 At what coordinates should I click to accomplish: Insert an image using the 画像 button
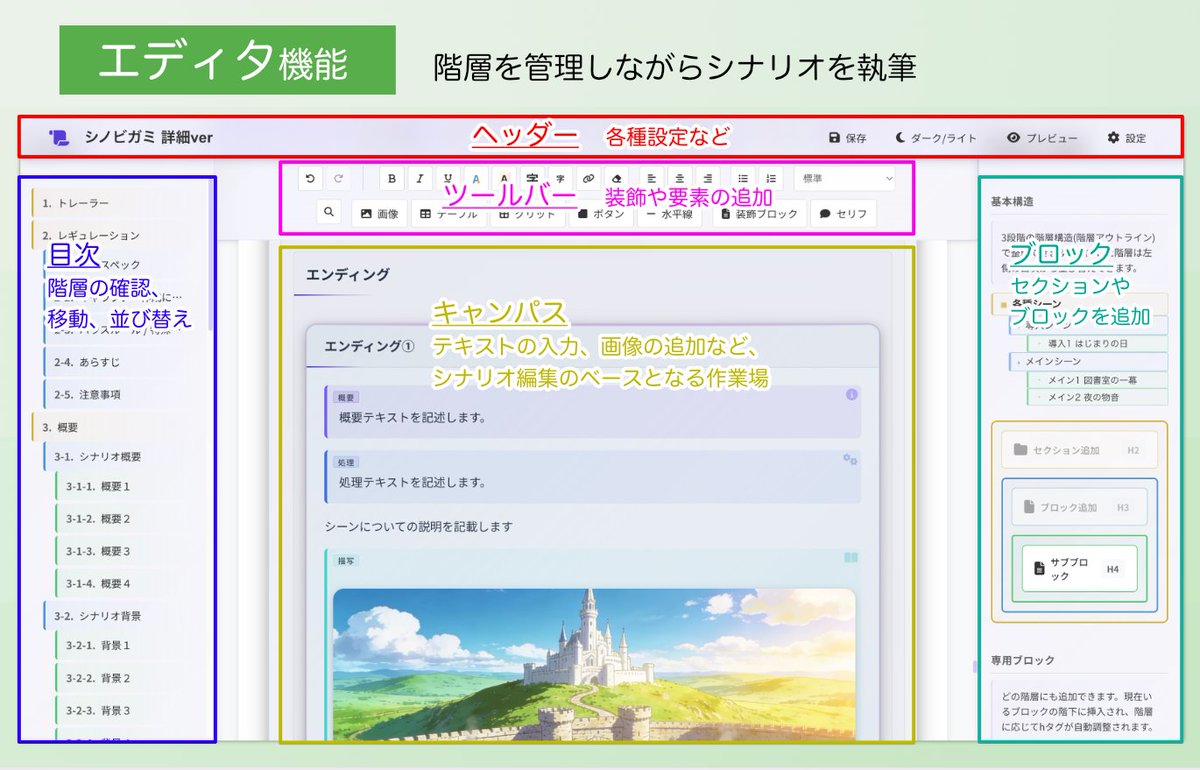click(x=380, y=212)
